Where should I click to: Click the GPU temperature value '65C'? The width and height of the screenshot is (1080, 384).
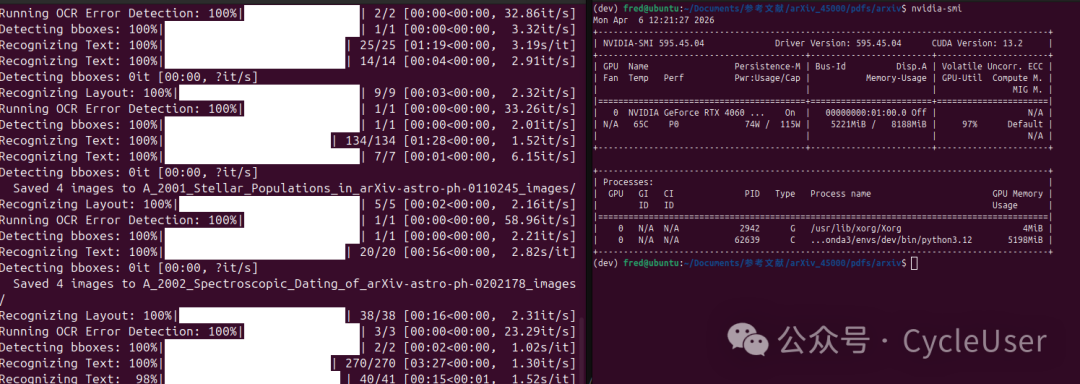[641, 125]
